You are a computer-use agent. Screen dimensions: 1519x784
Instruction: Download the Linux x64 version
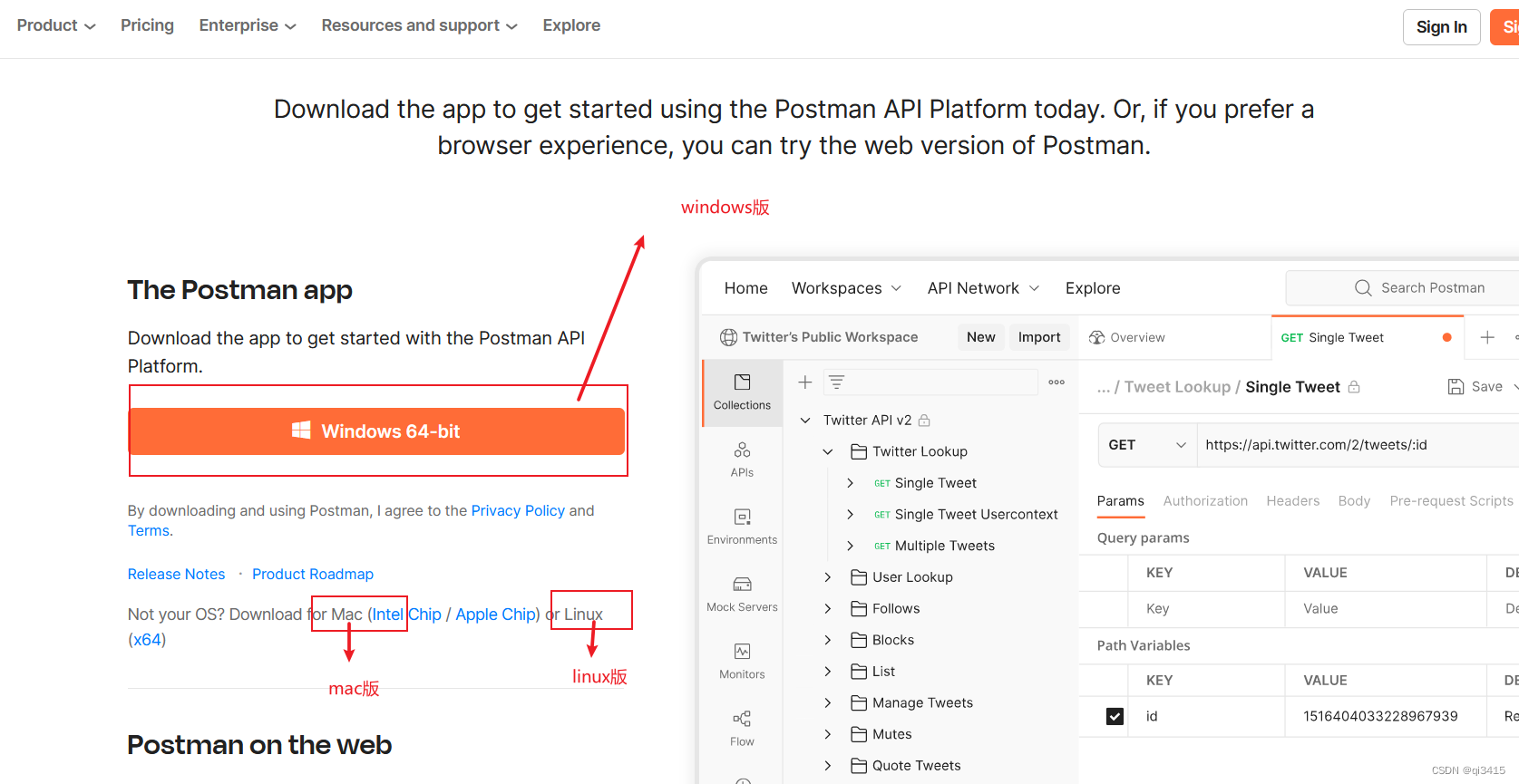(147, 640)
